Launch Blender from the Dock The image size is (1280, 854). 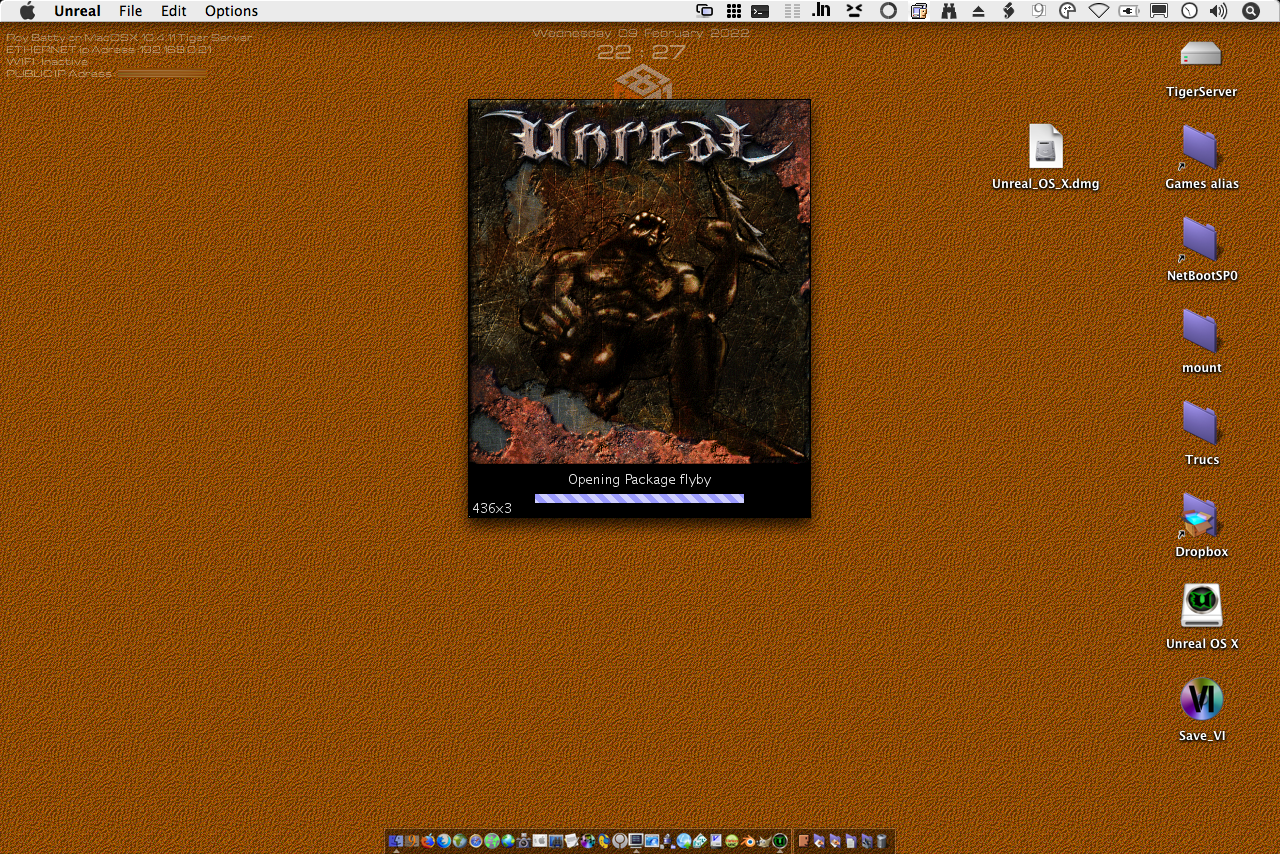click(748, 841)
